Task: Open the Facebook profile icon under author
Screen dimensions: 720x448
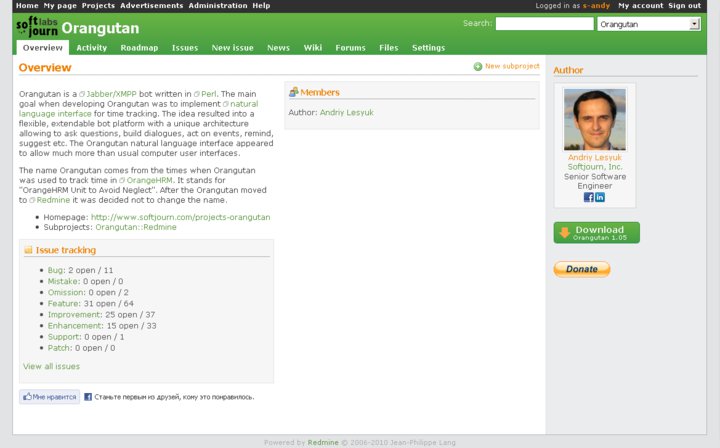Action: (x=589, y=197)
